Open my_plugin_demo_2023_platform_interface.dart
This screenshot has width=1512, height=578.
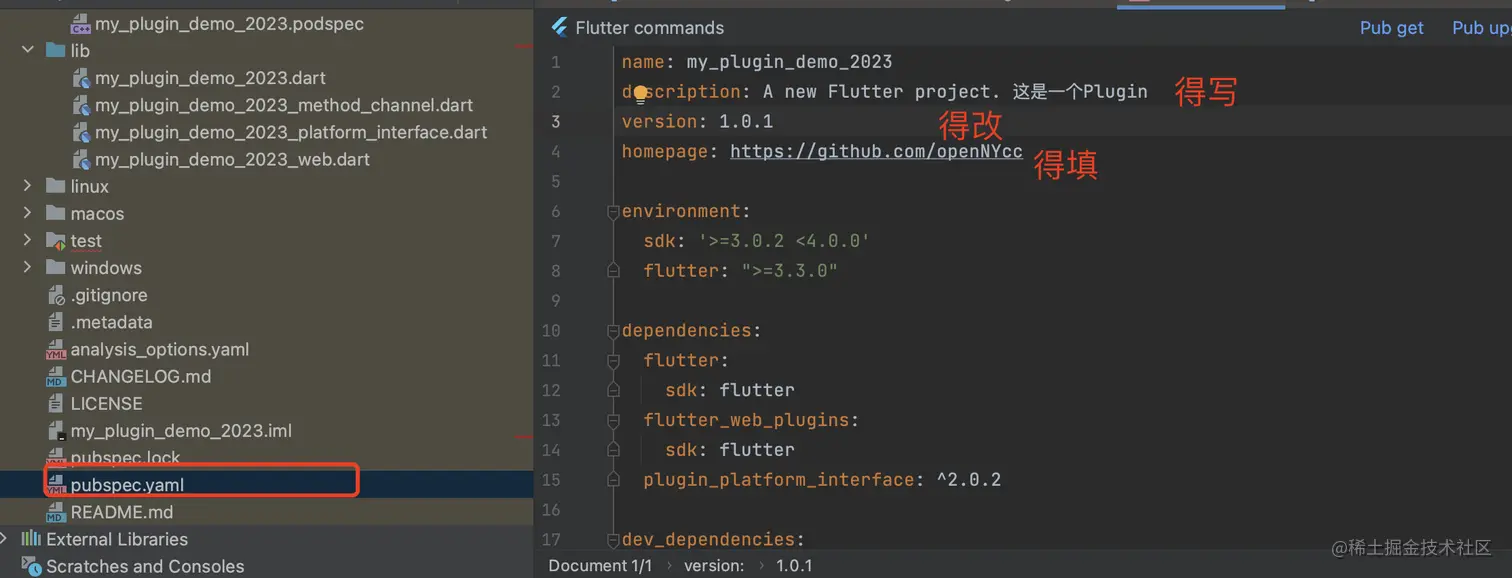(x=291, y=132)
